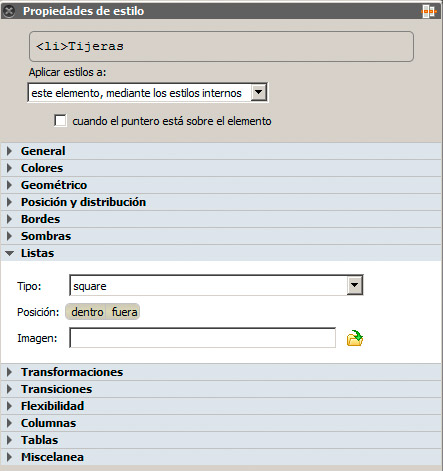The image size is (443, 471).
Task: Click the panel dock icon in title bar
Action: 429,11
